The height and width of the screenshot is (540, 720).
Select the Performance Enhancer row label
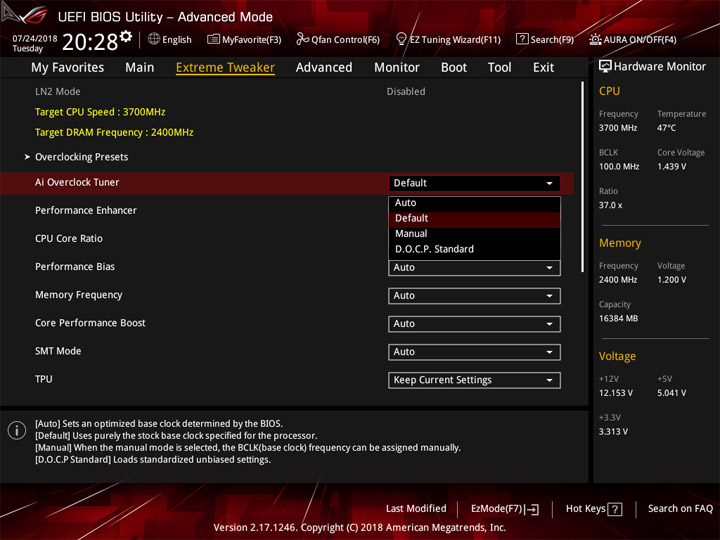[86, 210]
